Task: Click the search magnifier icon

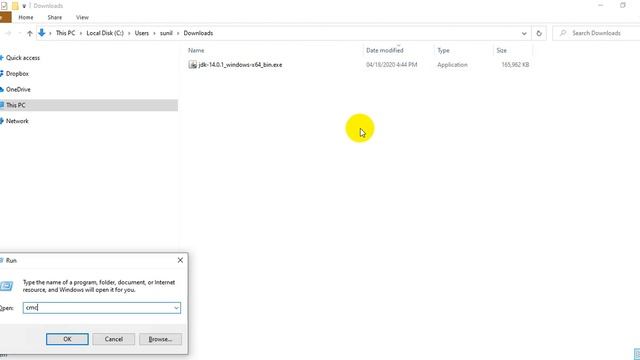Action: pyautogui.click(x=563, y=33)
